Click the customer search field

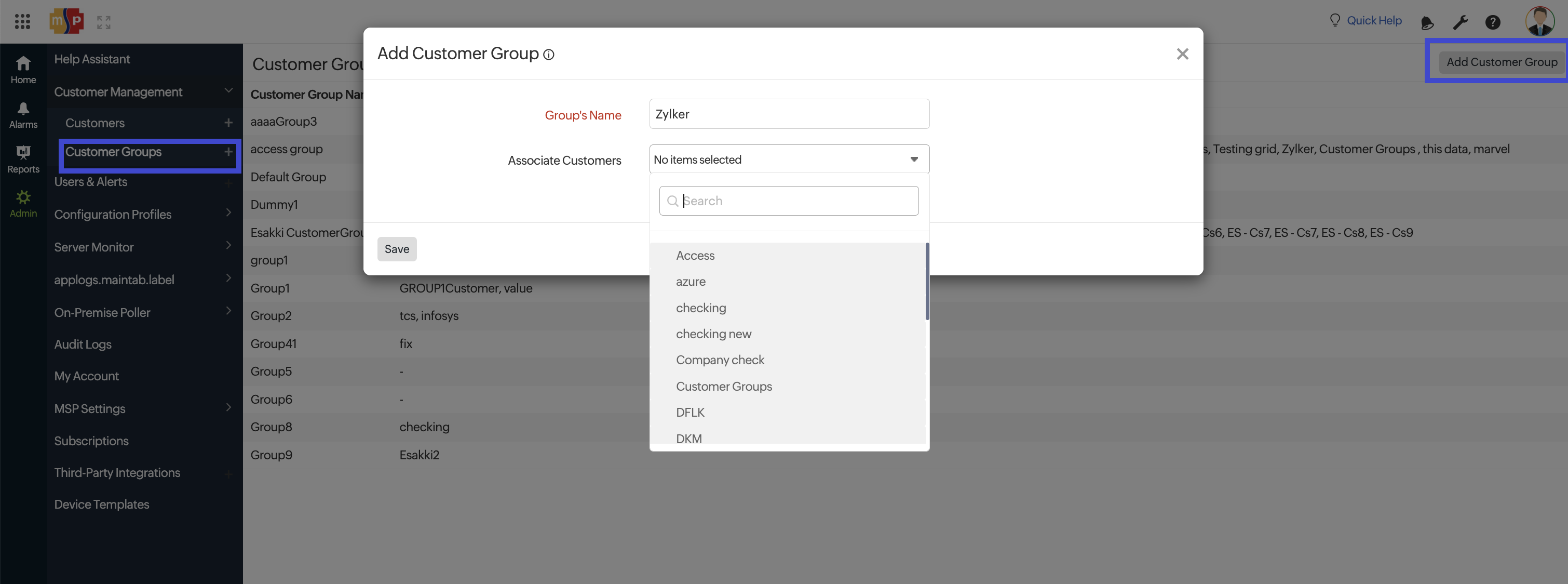coord(789,201)
